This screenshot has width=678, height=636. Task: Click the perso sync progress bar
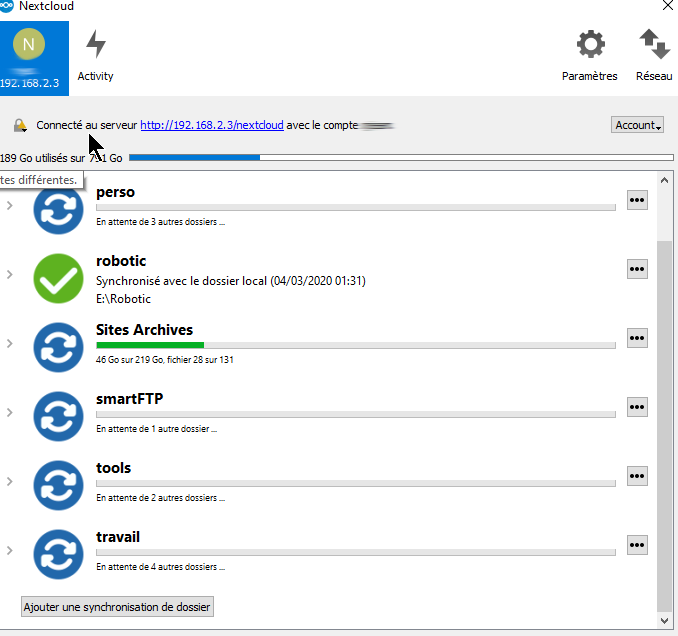[356, 207]
